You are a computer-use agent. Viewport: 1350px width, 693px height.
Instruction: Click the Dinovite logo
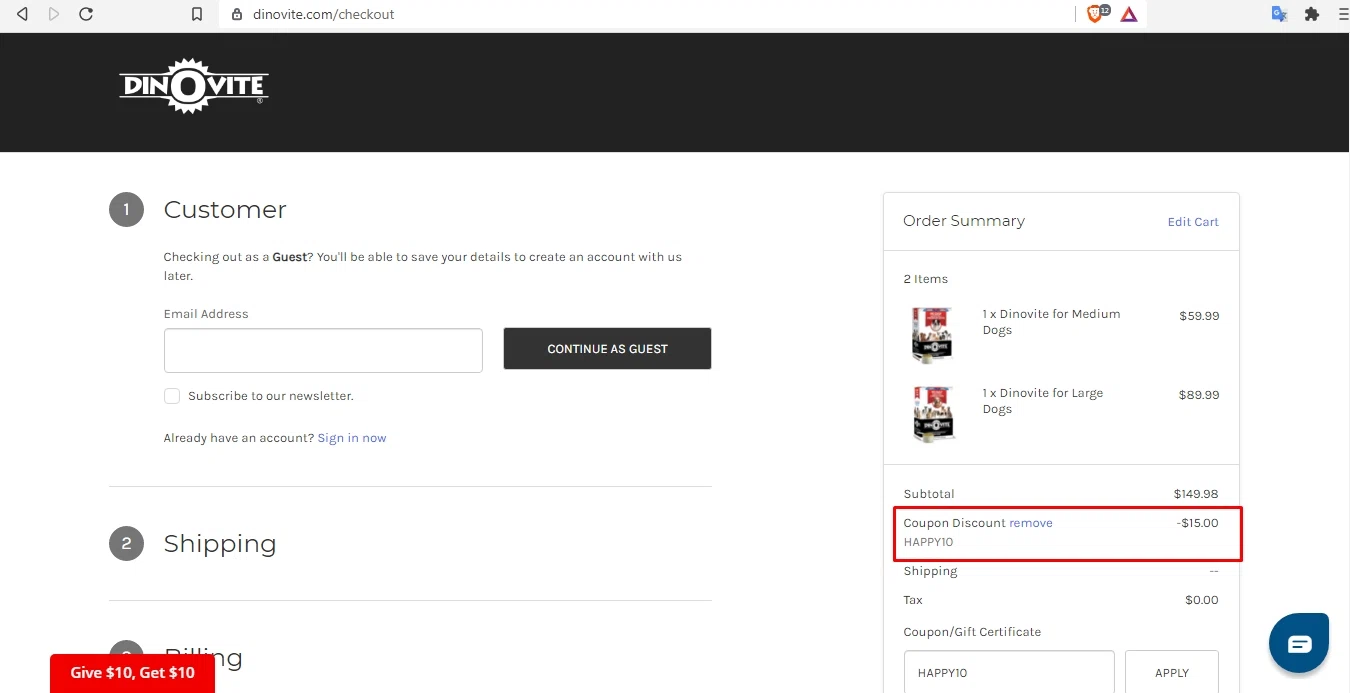(x=194, y=86)
